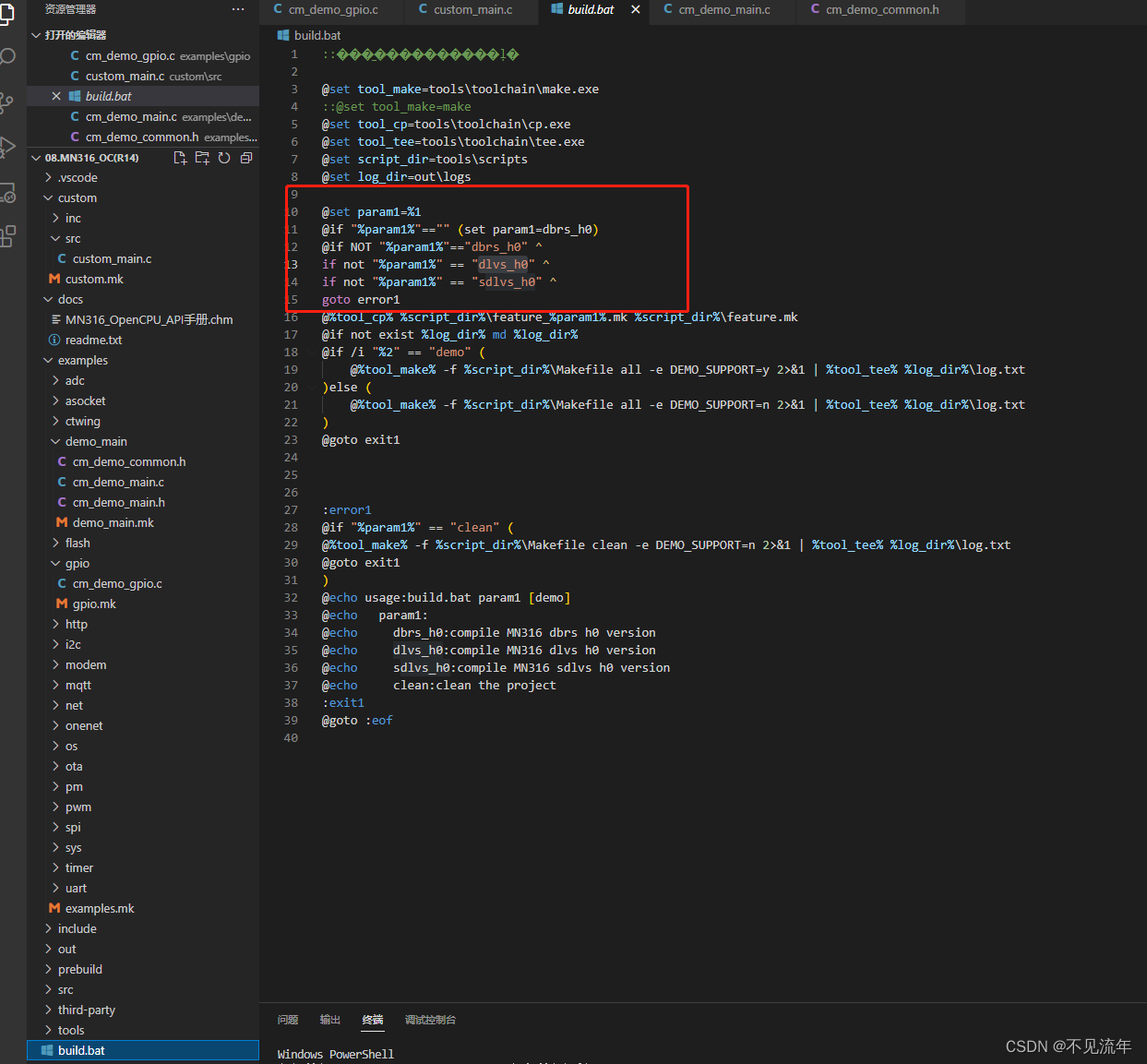Click the :error1 label on line 27
This screenshot has width=1147, height=1064.
pos(347,509)
